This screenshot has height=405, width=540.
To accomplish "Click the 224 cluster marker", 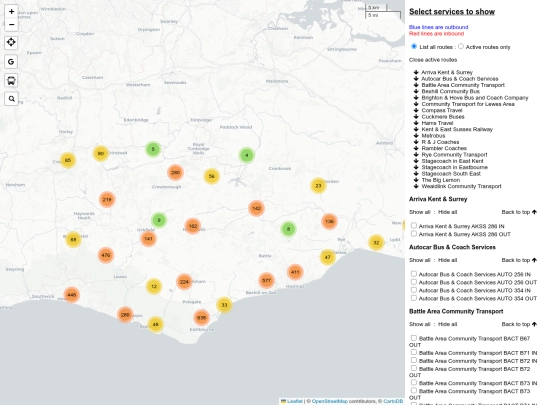I will tap(184, 282).
